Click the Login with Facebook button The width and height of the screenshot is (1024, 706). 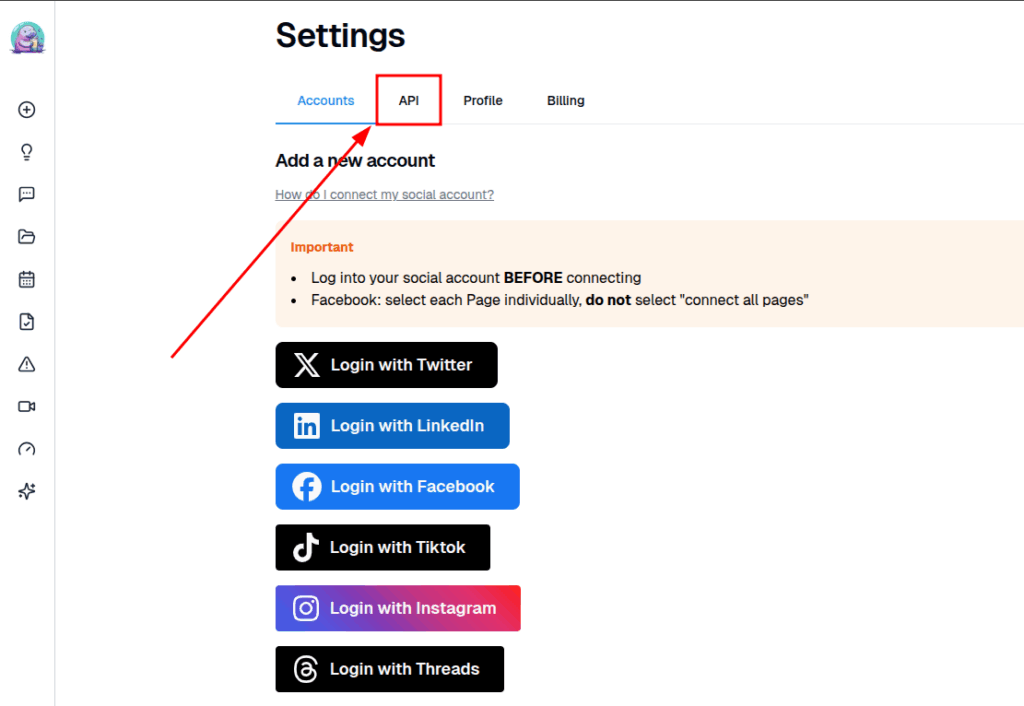(x=397, y=487)
